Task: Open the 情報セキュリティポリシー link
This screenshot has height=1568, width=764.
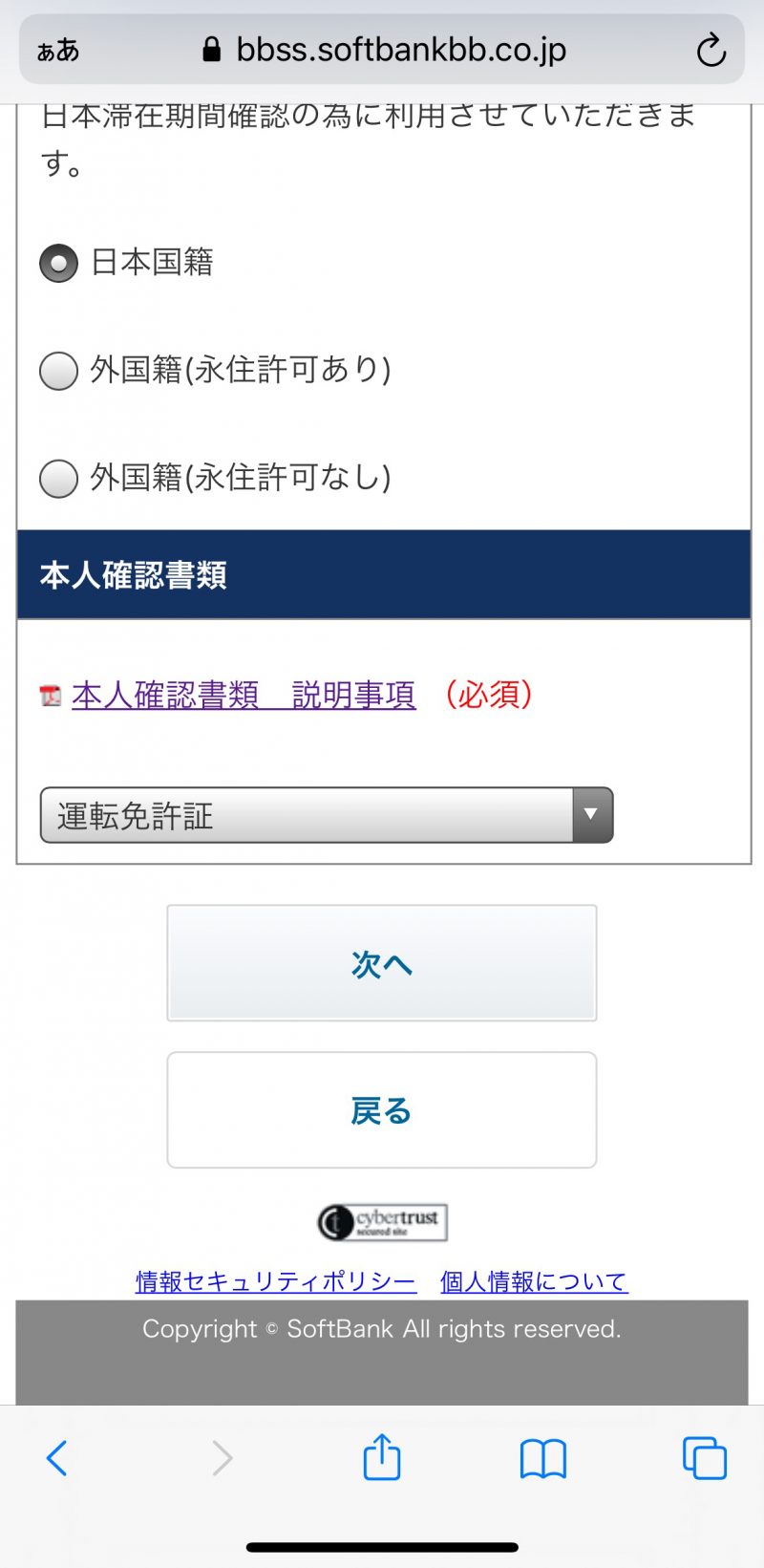Action: pos(275,1281)
